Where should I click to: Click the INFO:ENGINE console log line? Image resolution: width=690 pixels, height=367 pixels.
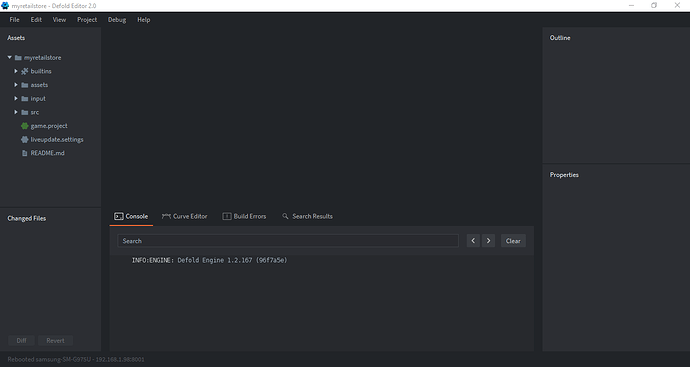coord(209,260)
